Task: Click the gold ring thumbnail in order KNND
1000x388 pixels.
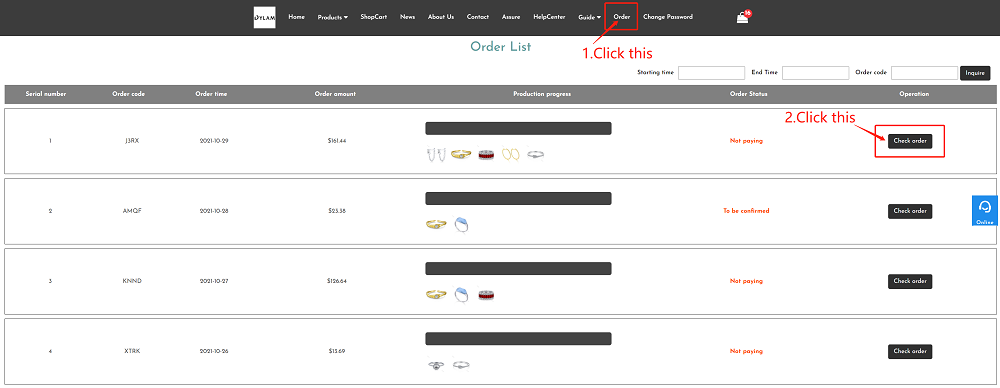Action: coord(436,294)
